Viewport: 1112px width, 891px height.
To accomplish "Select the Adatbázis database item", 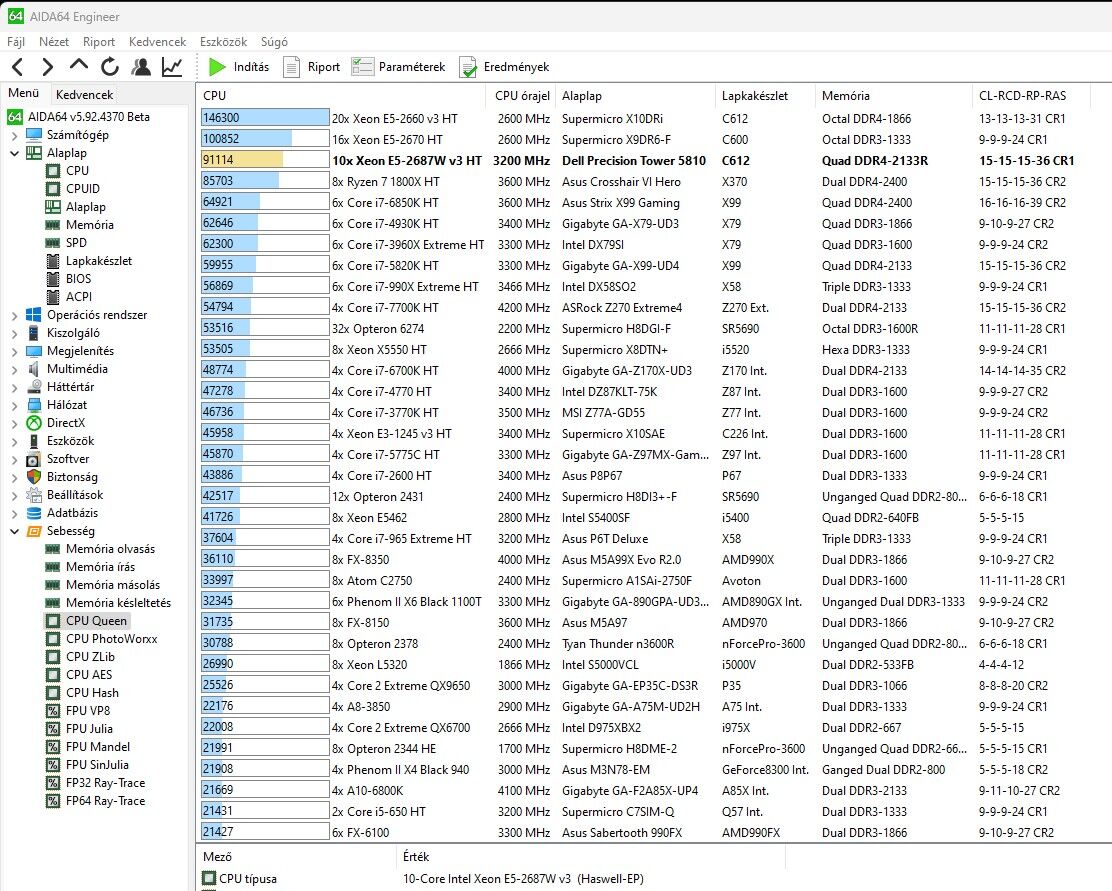I will tap(62, 513).
